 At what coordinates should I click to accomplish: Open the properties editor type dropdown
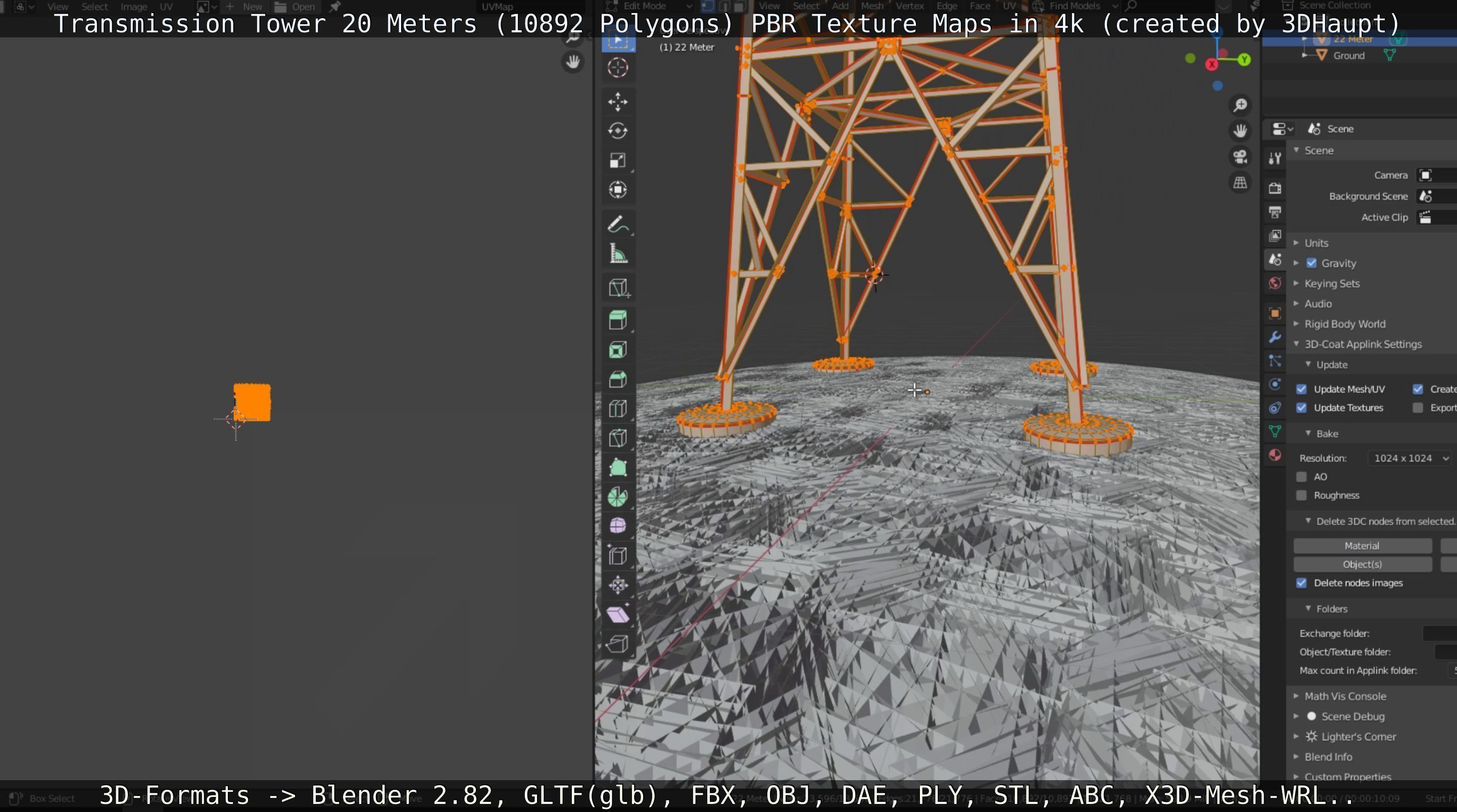[1282, 129]
